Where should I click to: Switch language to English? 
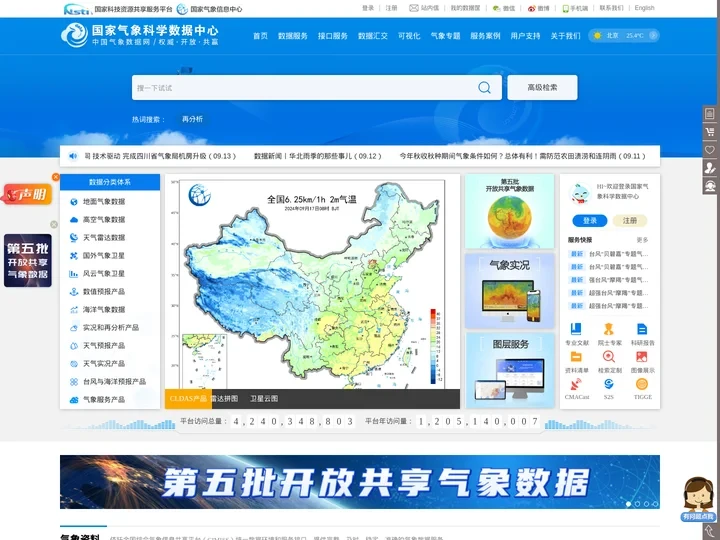pos(644,8)
